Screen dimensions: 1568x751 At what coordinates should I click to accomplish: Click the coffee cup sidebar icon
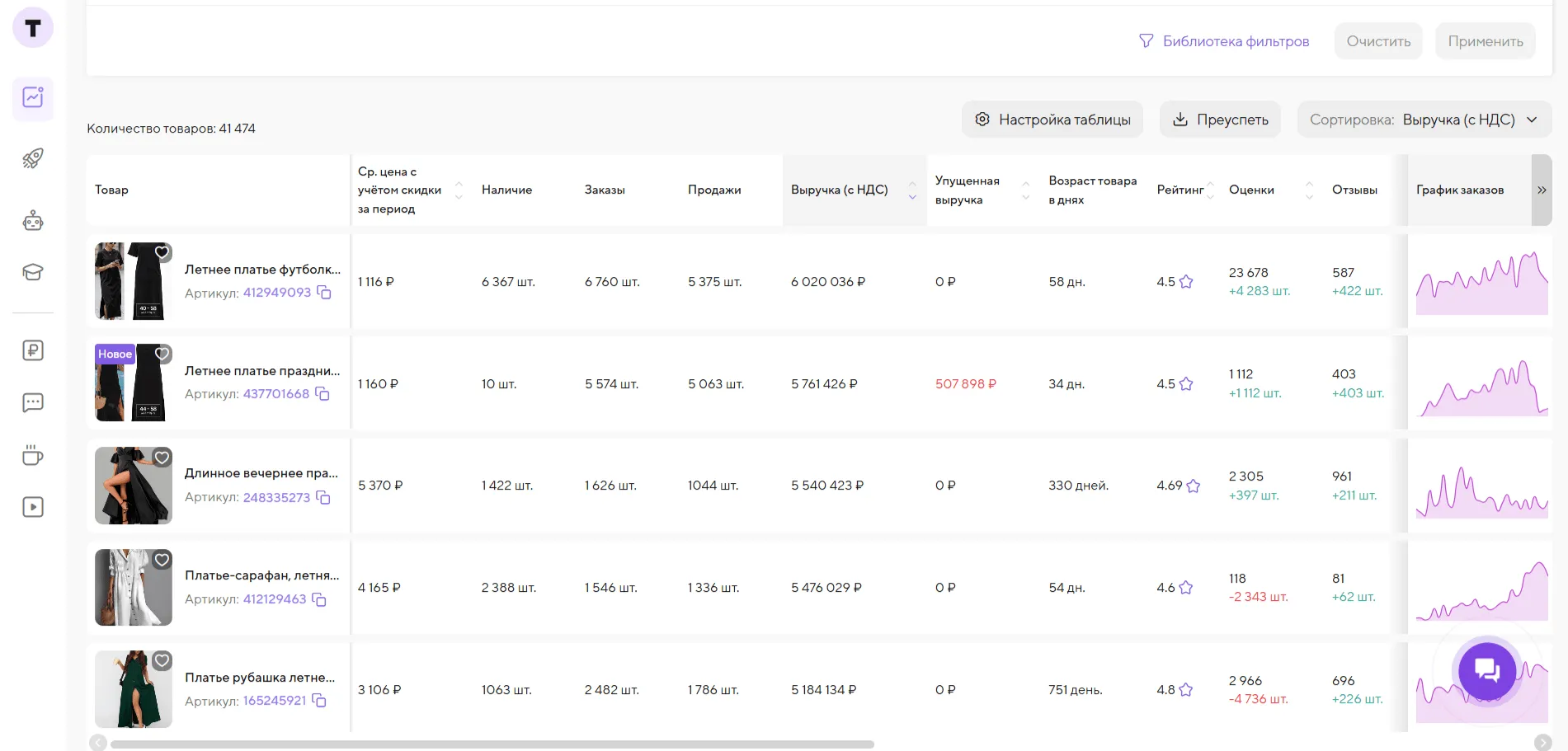coord(33,455)
